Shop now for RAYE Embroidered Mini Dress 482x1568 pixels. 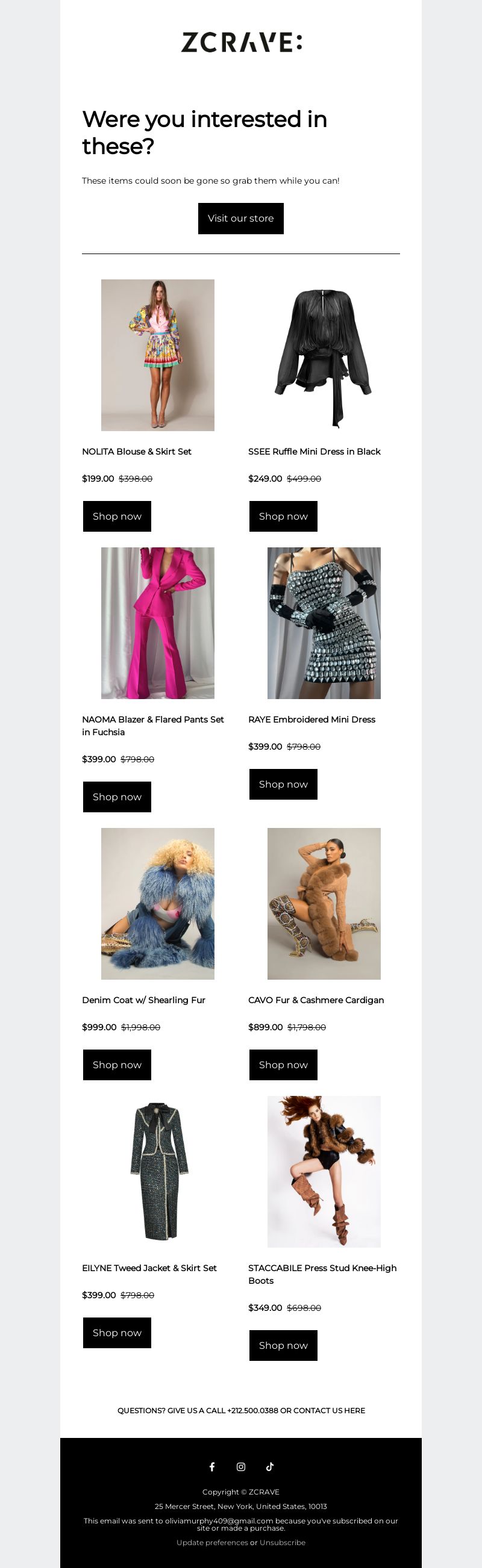[x=283, y=784]
